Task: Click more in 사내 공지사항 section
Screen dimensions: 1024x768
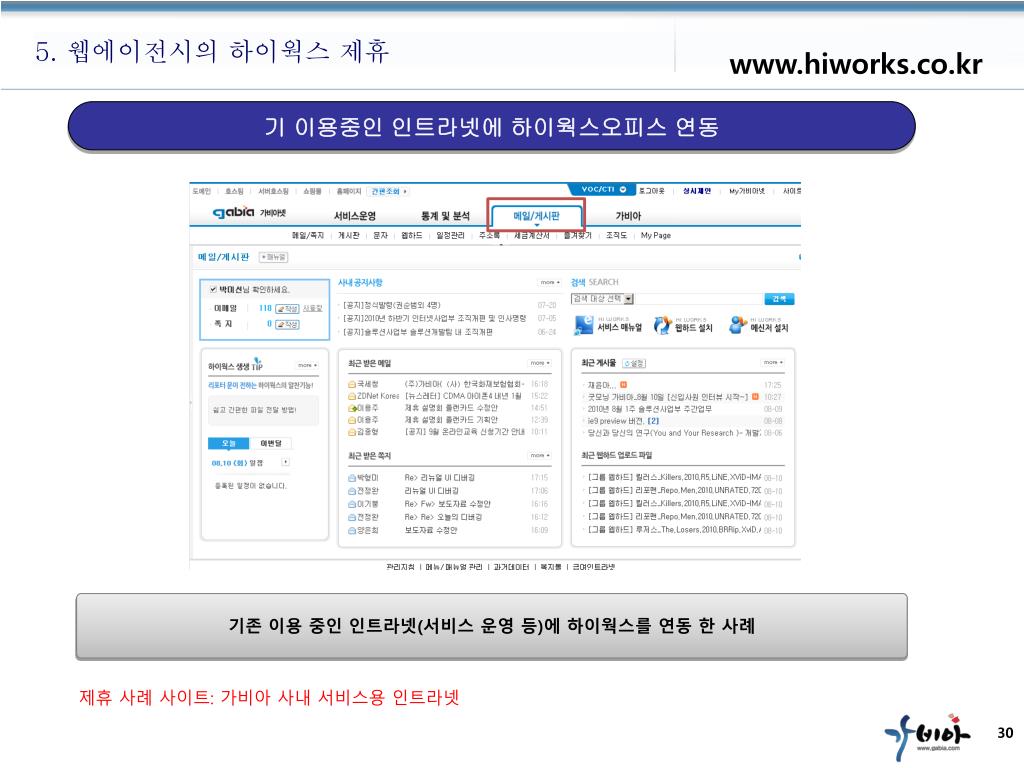Action: click(549, 282)
